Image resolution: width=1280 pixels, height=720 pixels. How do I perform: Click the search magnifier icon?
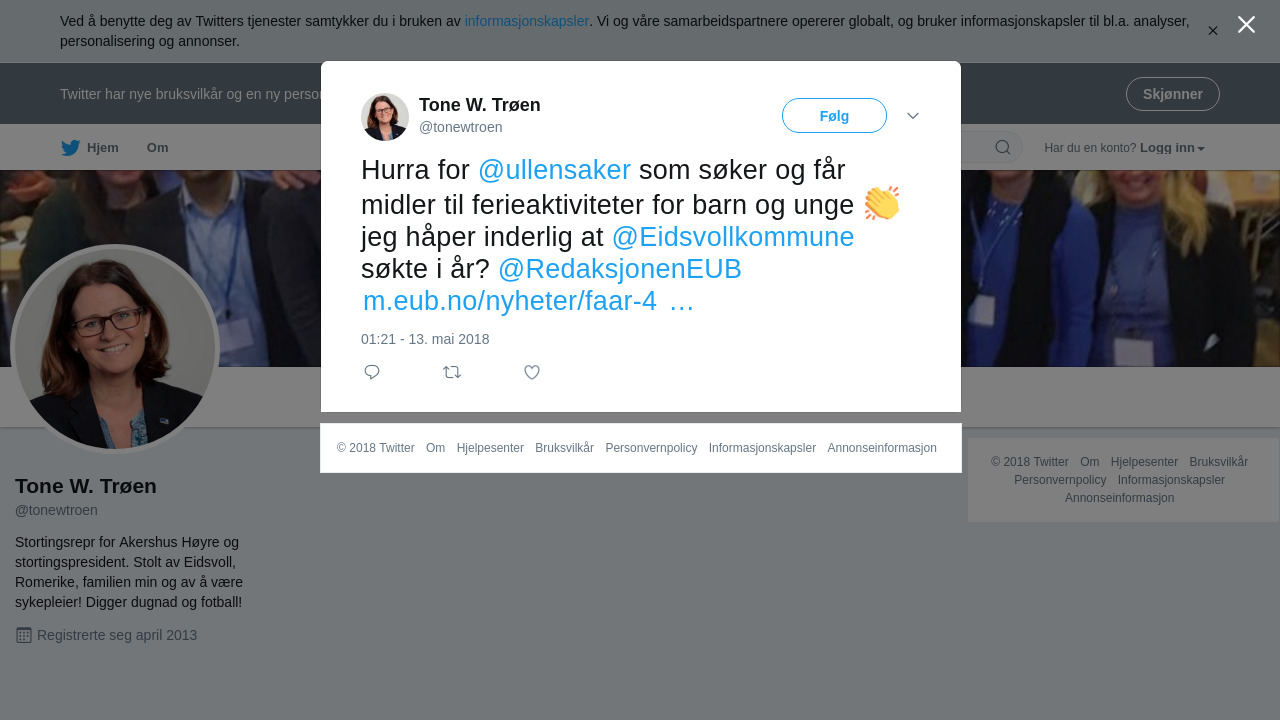pyautogui.click(x=1002, y=148)
